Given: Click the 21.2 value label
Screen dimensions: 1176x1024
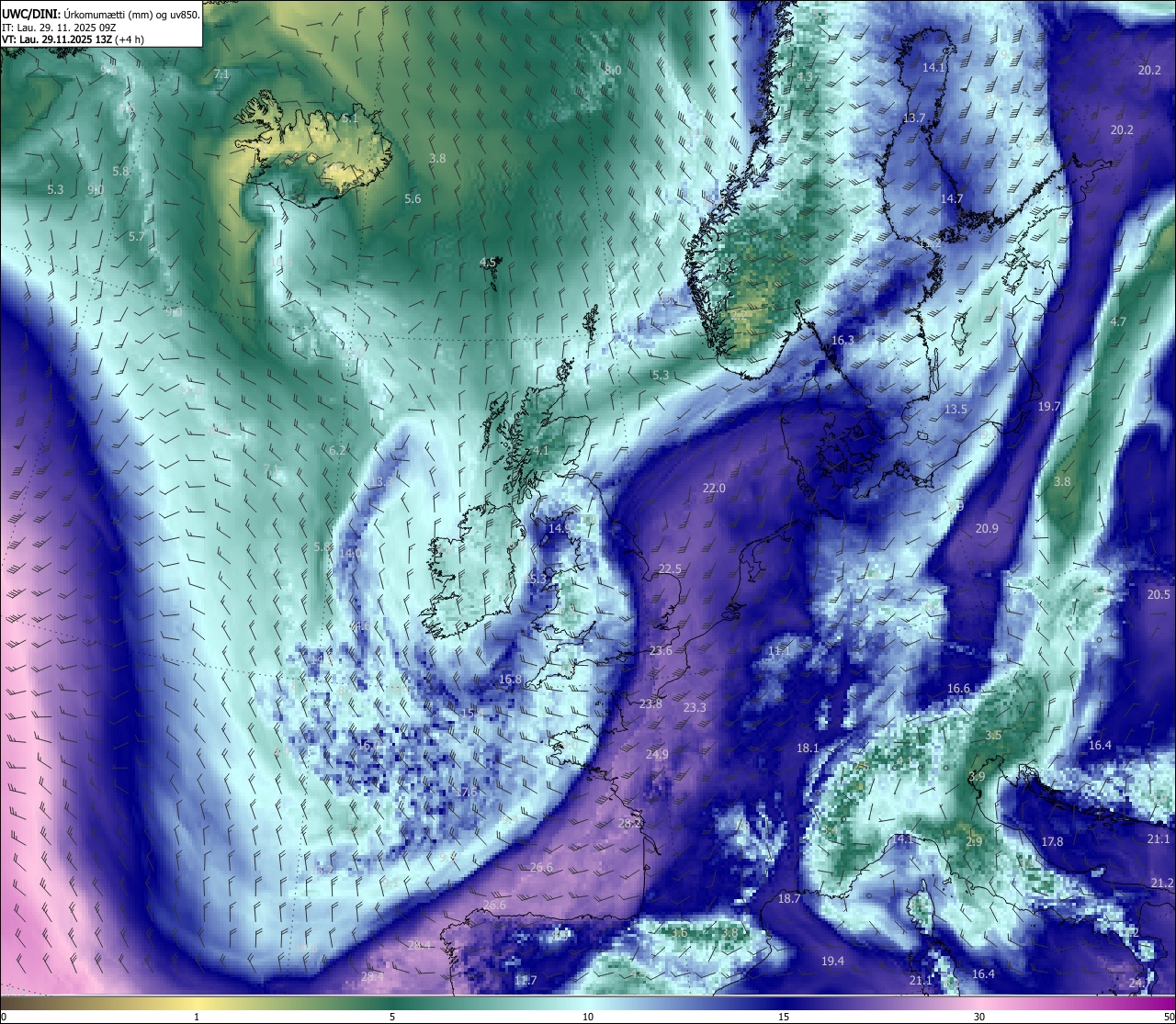Looking at the screenshot, I should point(1161,883).
